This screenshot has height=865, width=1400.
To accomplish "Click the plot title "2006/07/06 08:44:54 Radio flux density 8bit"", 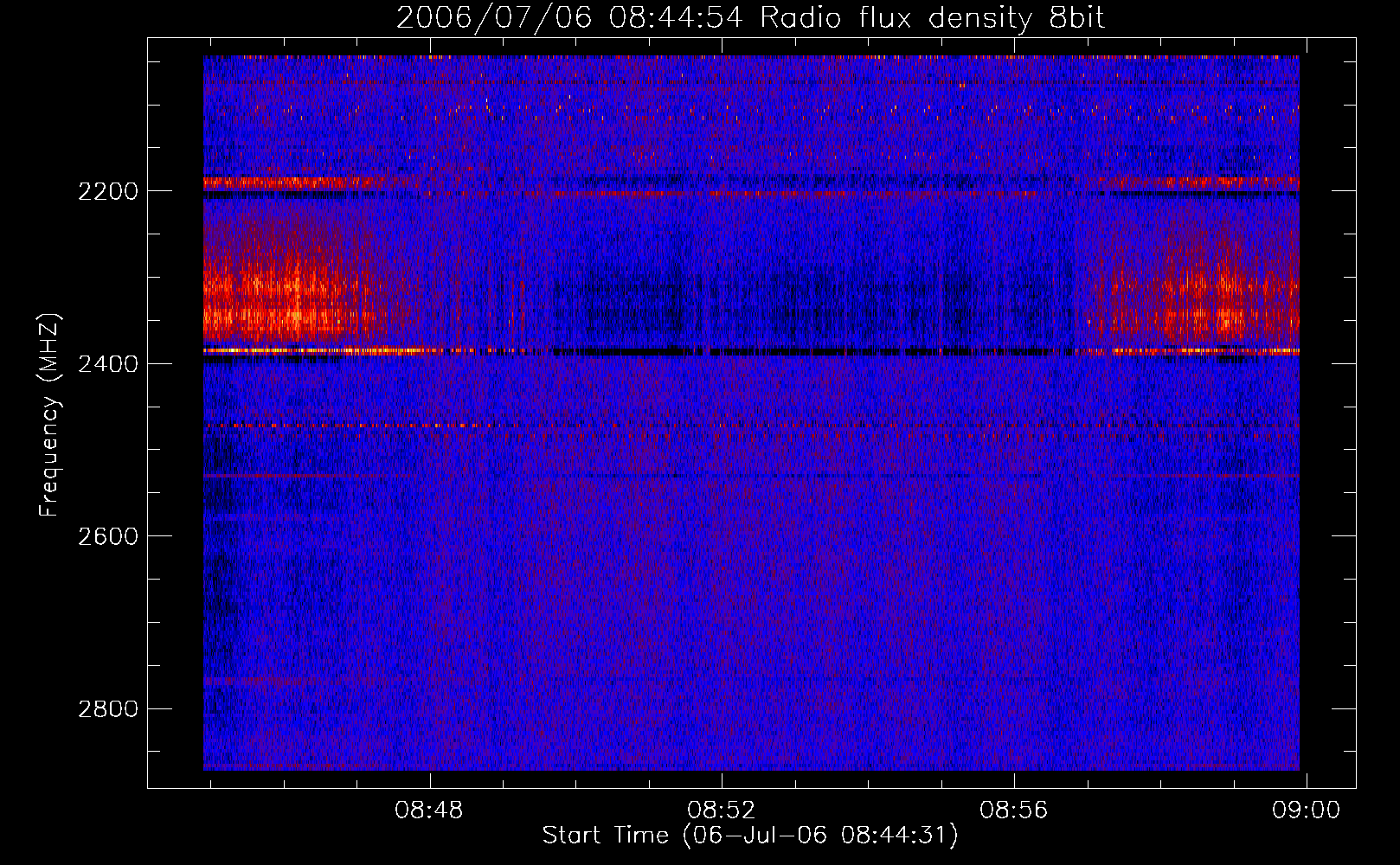I will tap(751, 18).
